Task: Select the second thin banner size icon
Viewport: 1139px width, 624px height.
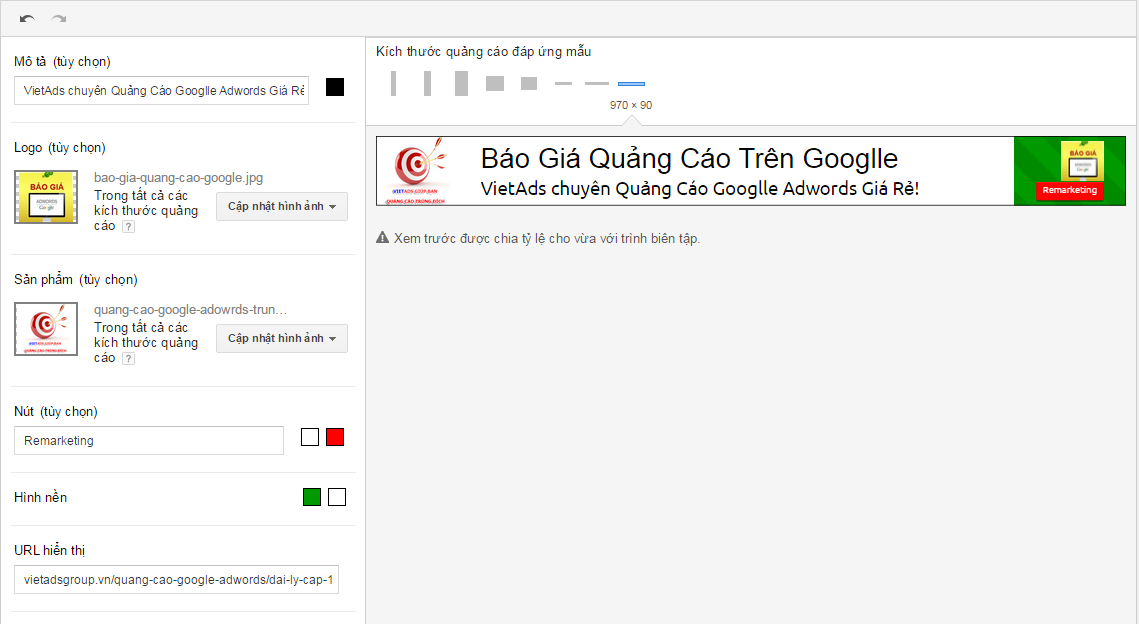Action: [x=596, y=83]
